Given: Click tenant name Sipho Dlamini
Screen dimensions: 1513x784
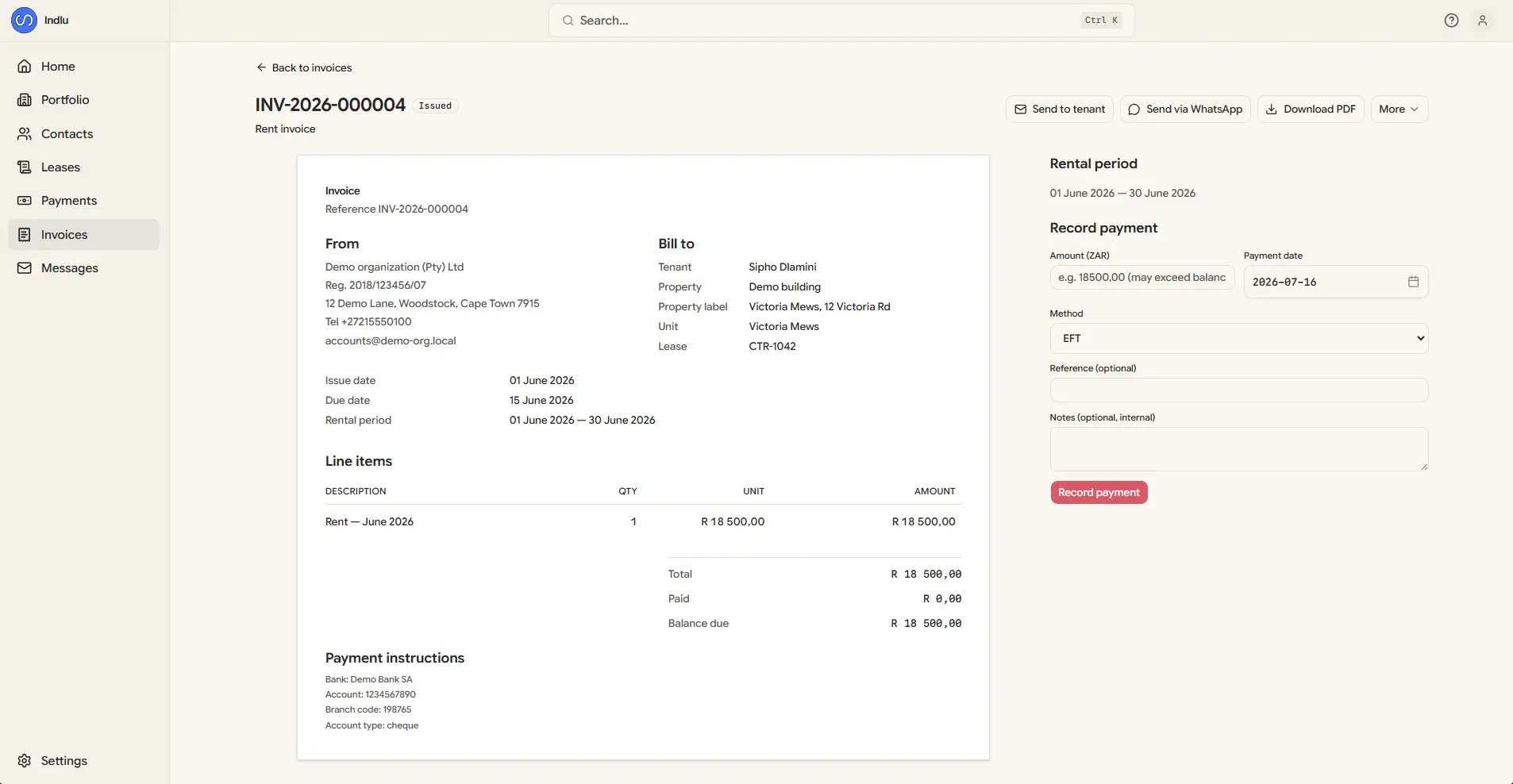Looking at the screenshot, I should click(783, 267).
